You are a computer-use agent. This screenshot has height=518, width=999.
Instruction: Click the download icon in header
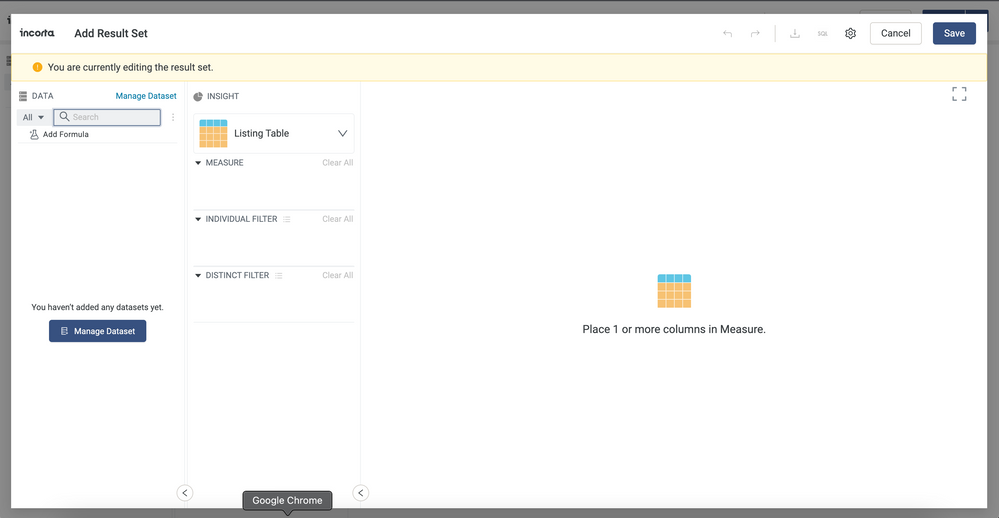click(x=795, y=34)
